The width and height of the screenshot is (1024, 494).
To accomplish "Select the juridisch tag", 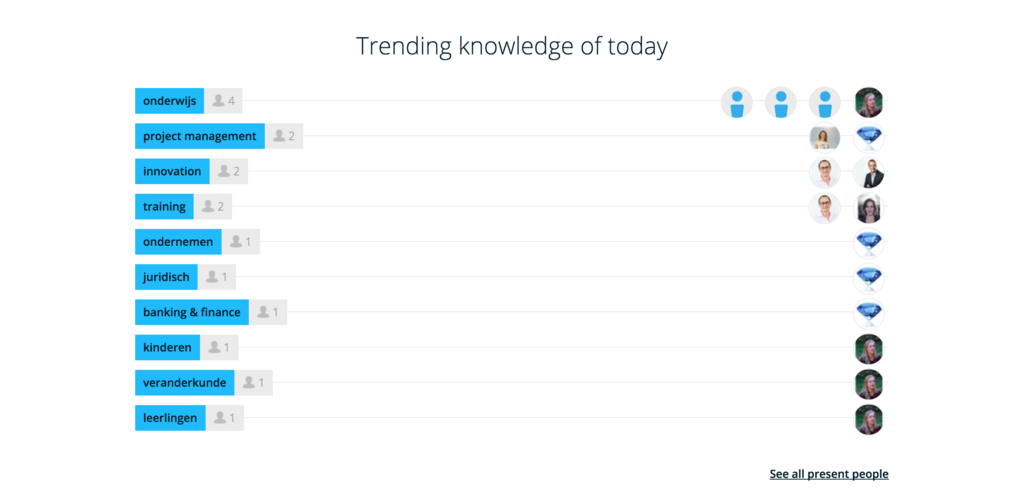I will (x=167, y=277).
